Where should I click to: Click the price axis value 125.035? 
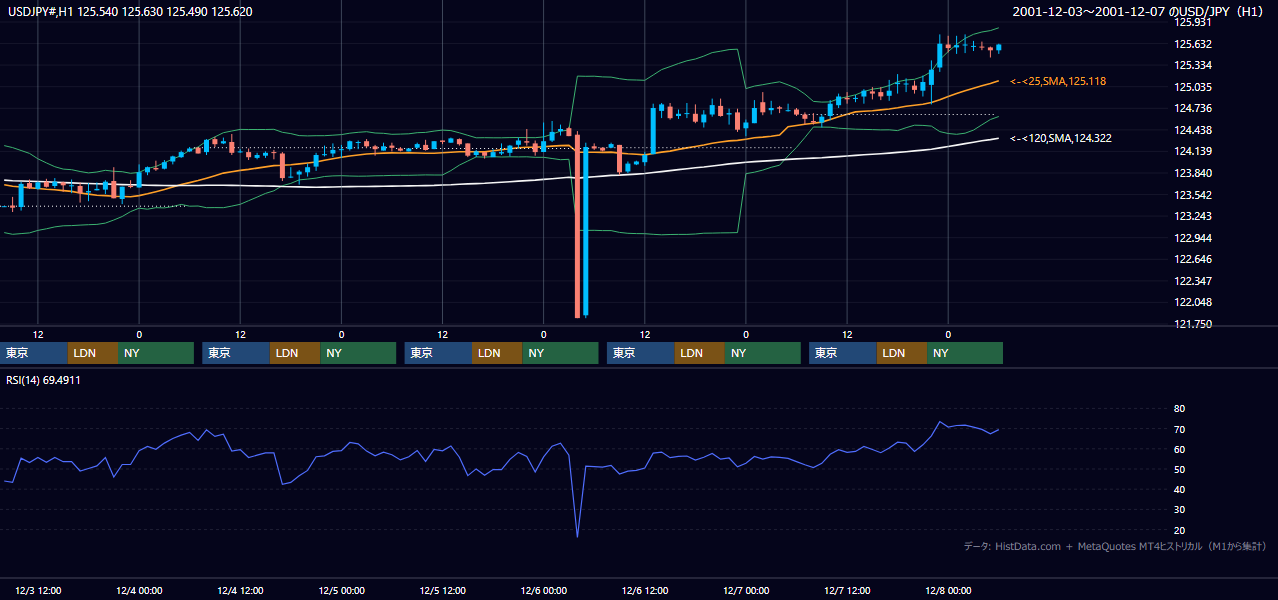1194,87
